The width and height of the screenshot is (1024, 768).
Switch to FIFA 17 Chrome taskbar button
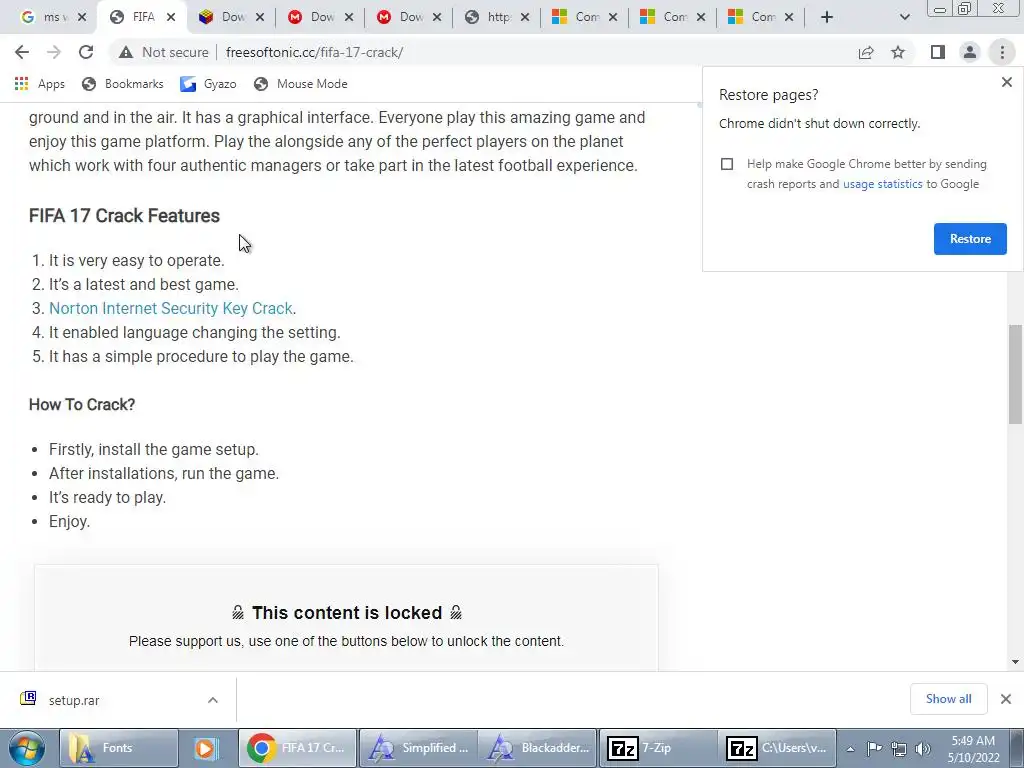point(298,748)
